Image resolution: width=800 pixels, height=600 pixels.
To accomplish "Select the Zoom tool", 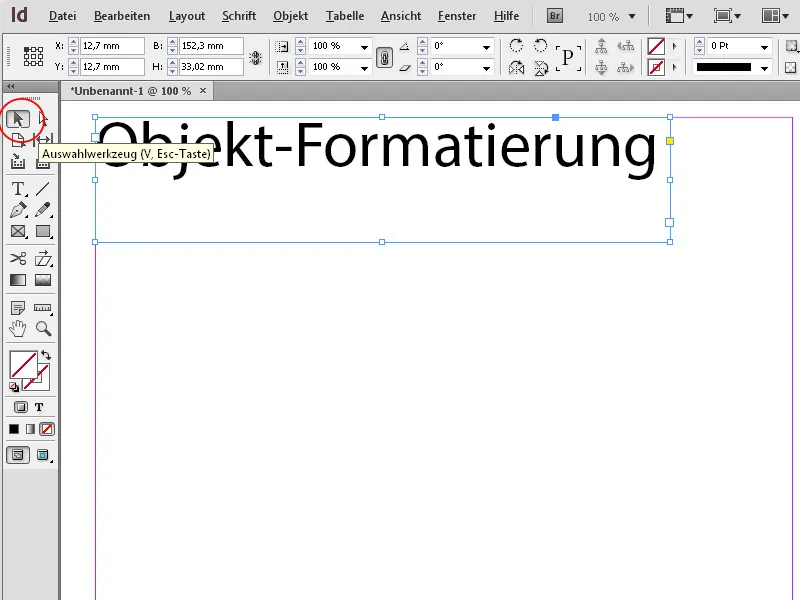I will pyautogui.click(x=43, y=329).
